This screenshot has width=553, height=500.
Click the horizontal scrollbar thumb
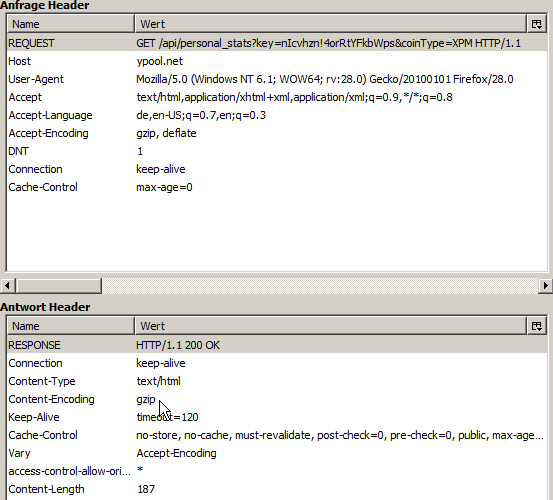59,285
